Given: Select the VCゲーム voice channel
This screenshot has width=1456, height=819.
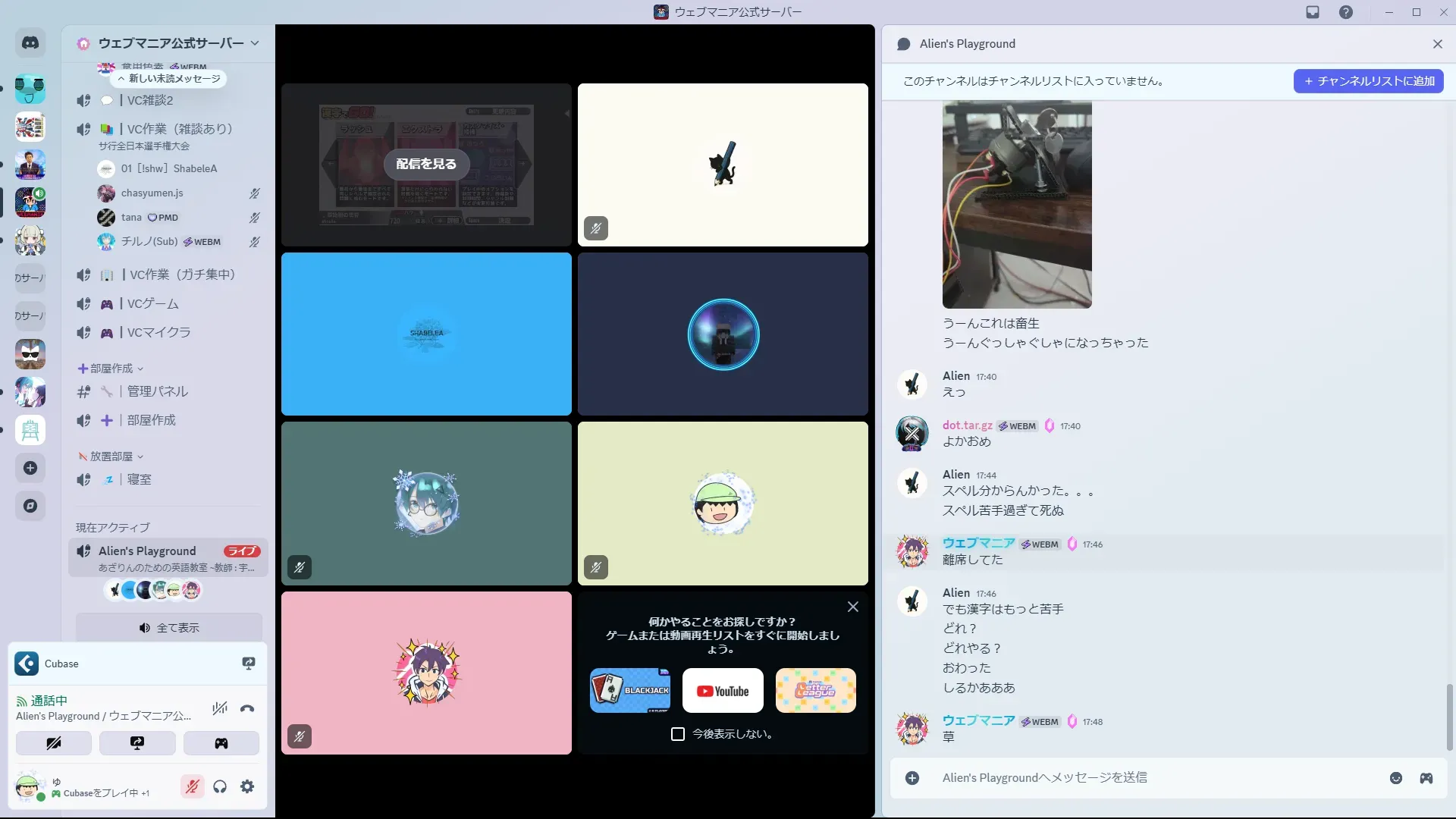Looking at the screenshot, I should (152, 303).
